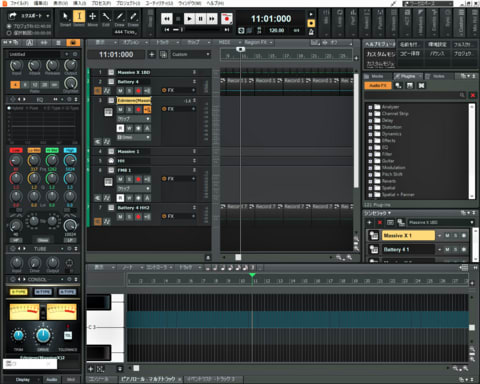Click the Rewind transport button

point(167,19)
